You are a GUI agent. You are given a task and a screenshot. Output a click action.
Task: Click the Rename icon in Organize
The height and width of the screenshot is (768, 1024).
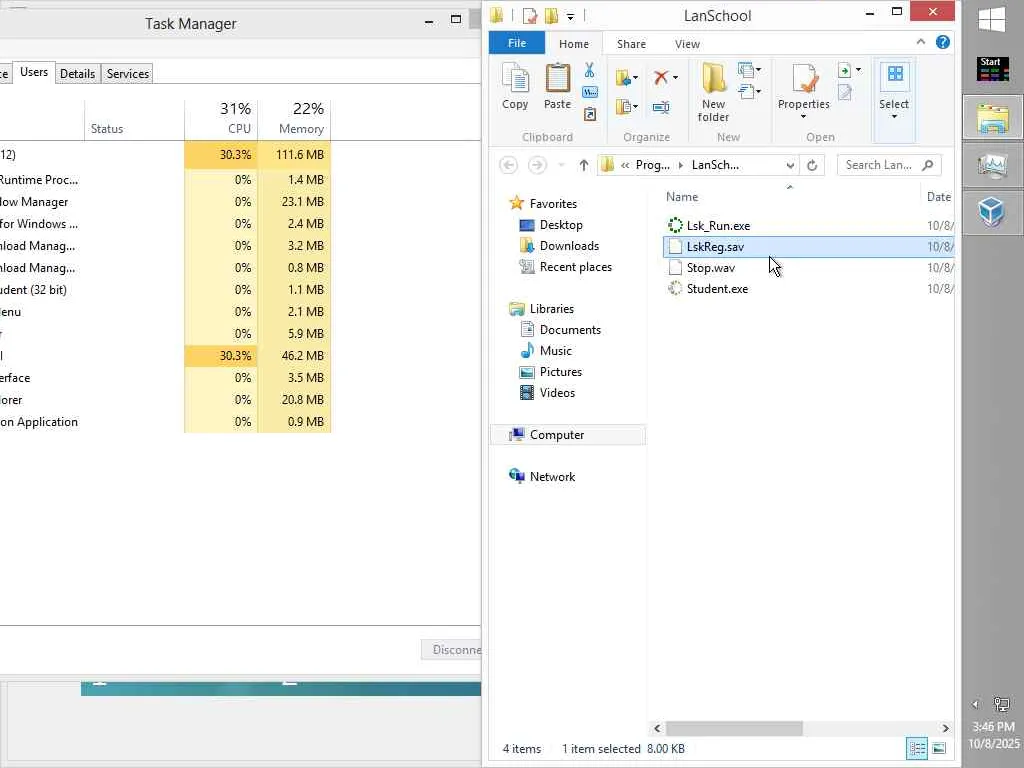661,107
